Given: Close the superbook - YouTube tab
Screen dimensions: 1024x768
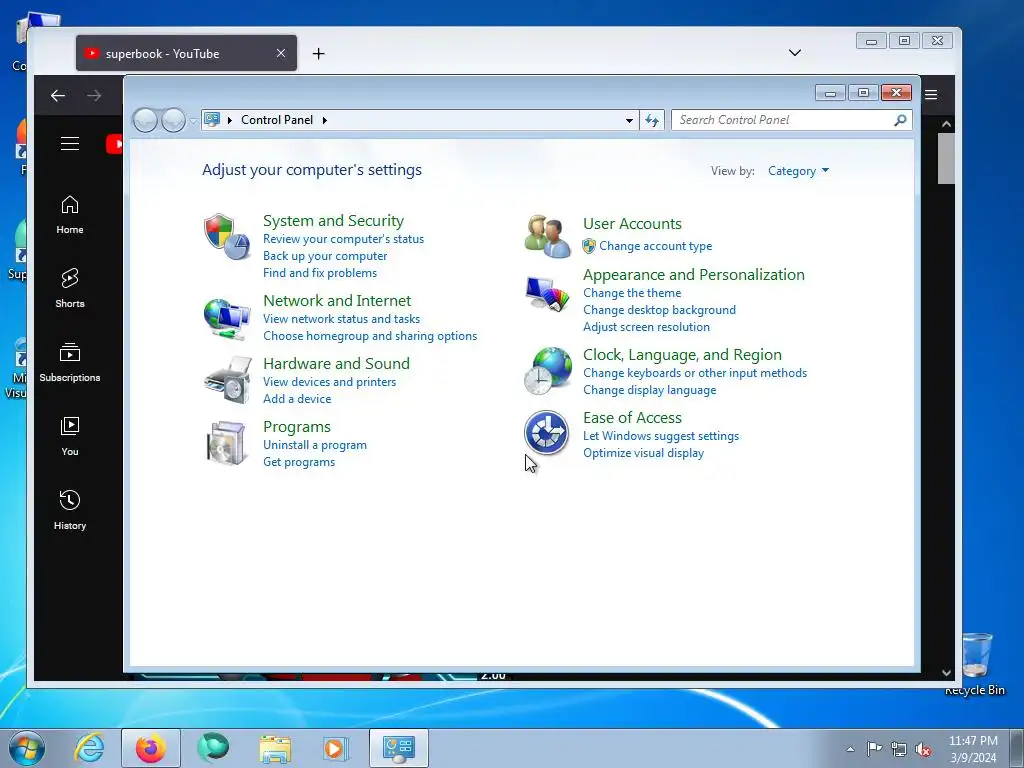Looking at the screenshot, I should [x=281, y=54].
